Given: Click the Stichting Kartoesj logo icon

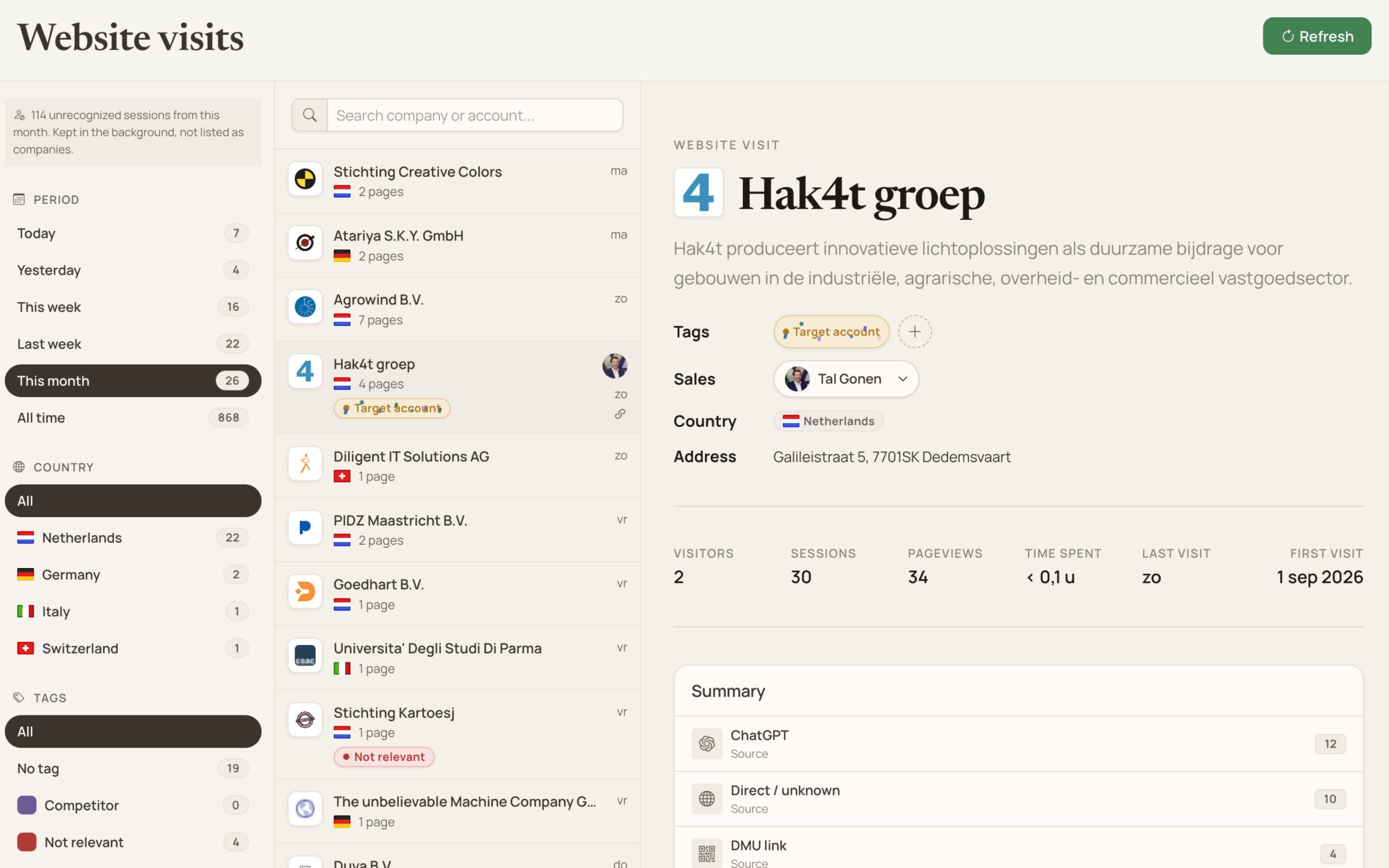Looking at the screenshot, I should pos(305,720).
